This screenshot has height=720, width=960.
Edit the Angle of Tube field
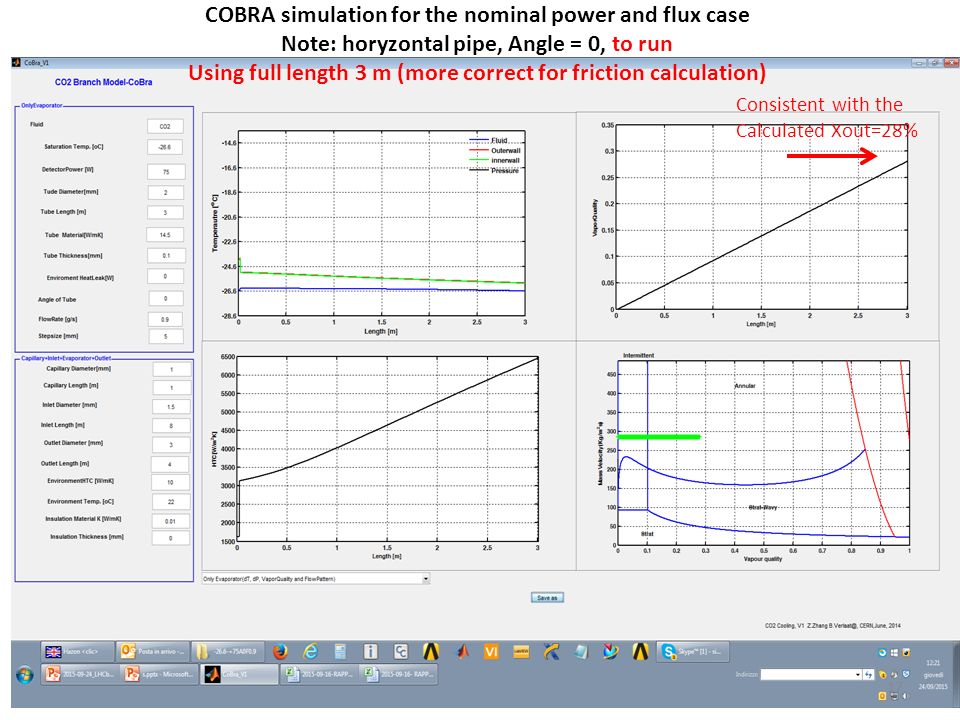(x=166, y=299)
